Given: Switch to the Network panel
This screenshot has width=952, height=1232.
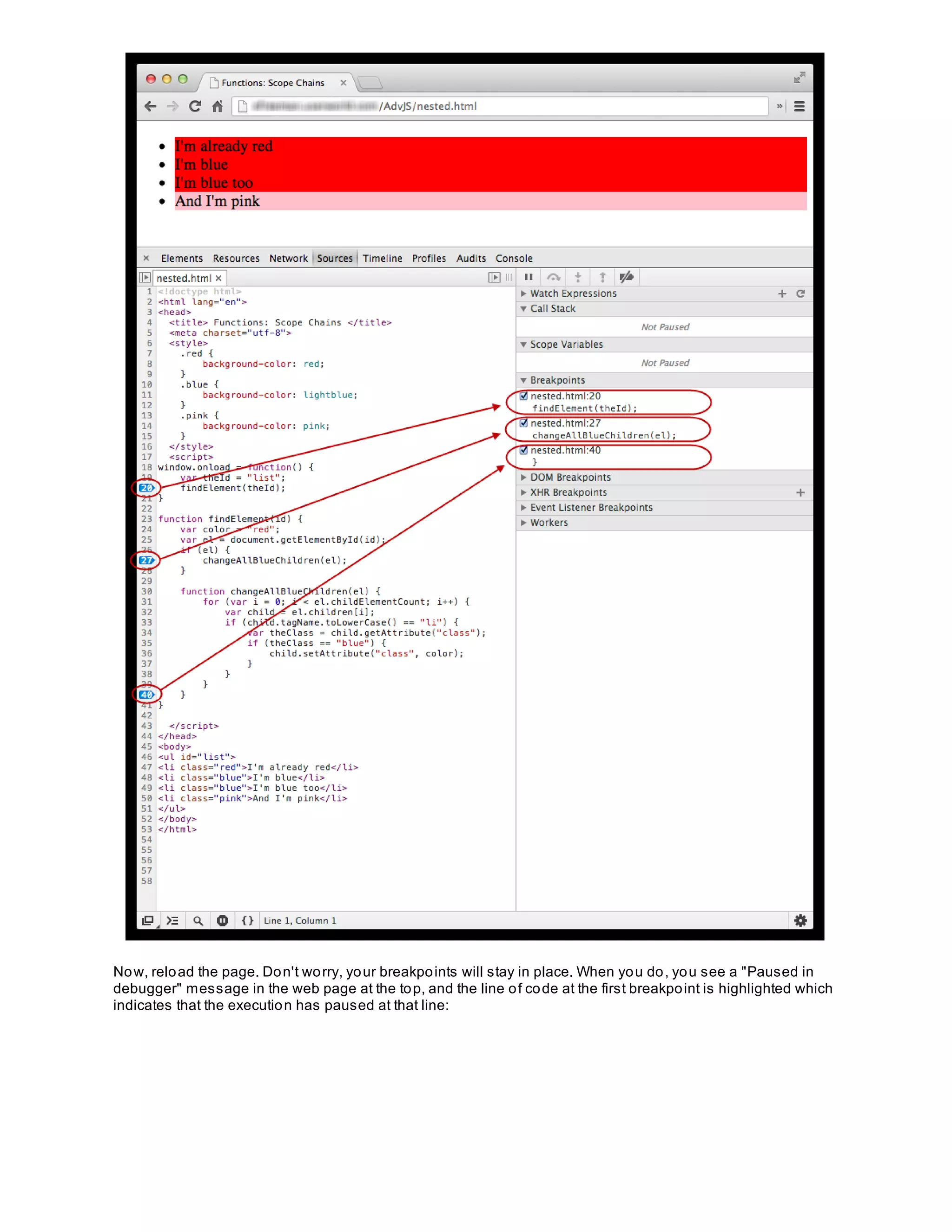Looking at the screenshot, I should point(288,258).
